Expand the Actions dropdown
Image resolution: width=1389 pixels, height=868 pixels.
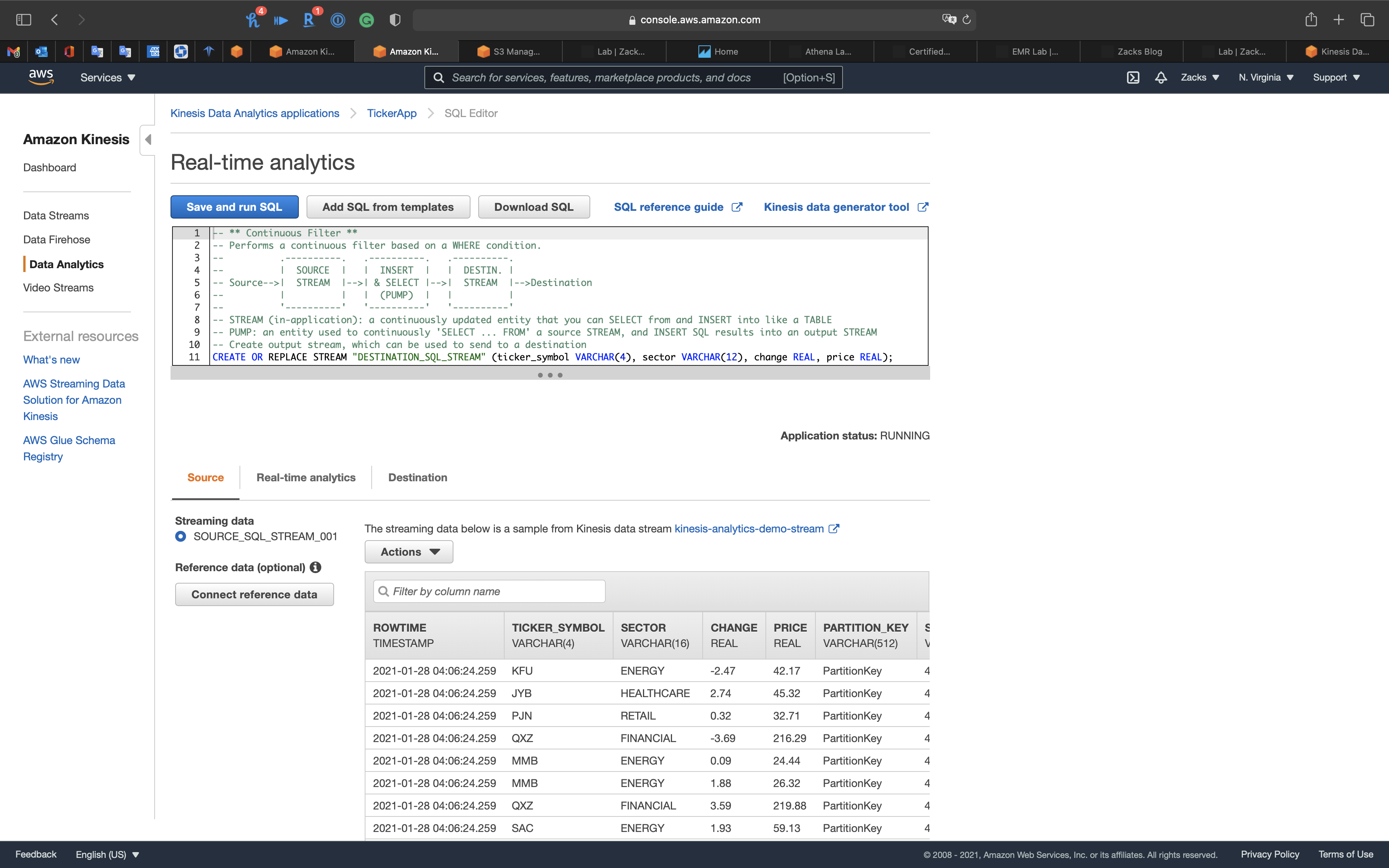(408, 552)
